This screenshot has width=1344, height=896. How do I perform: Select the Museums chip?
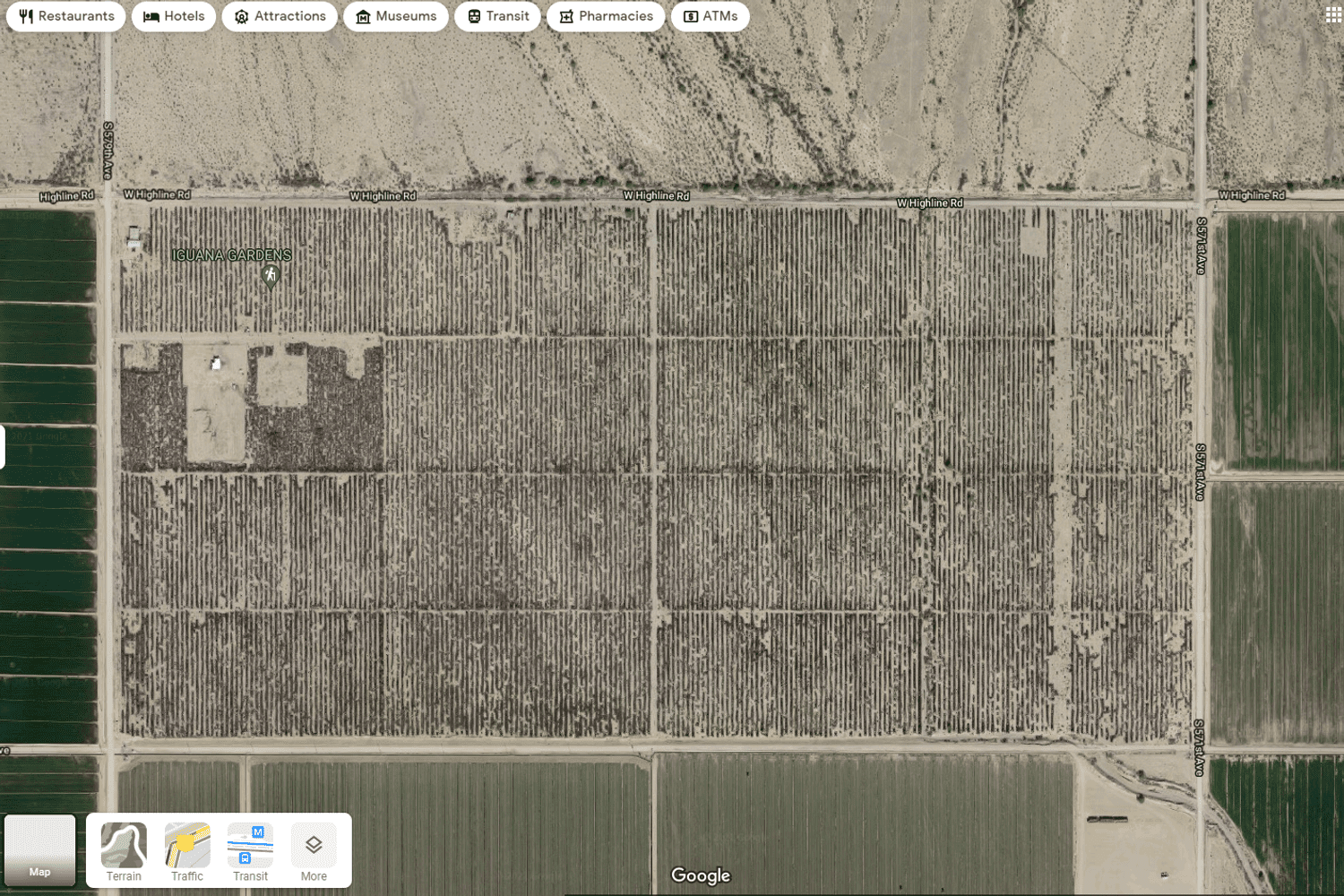(395, 16)
